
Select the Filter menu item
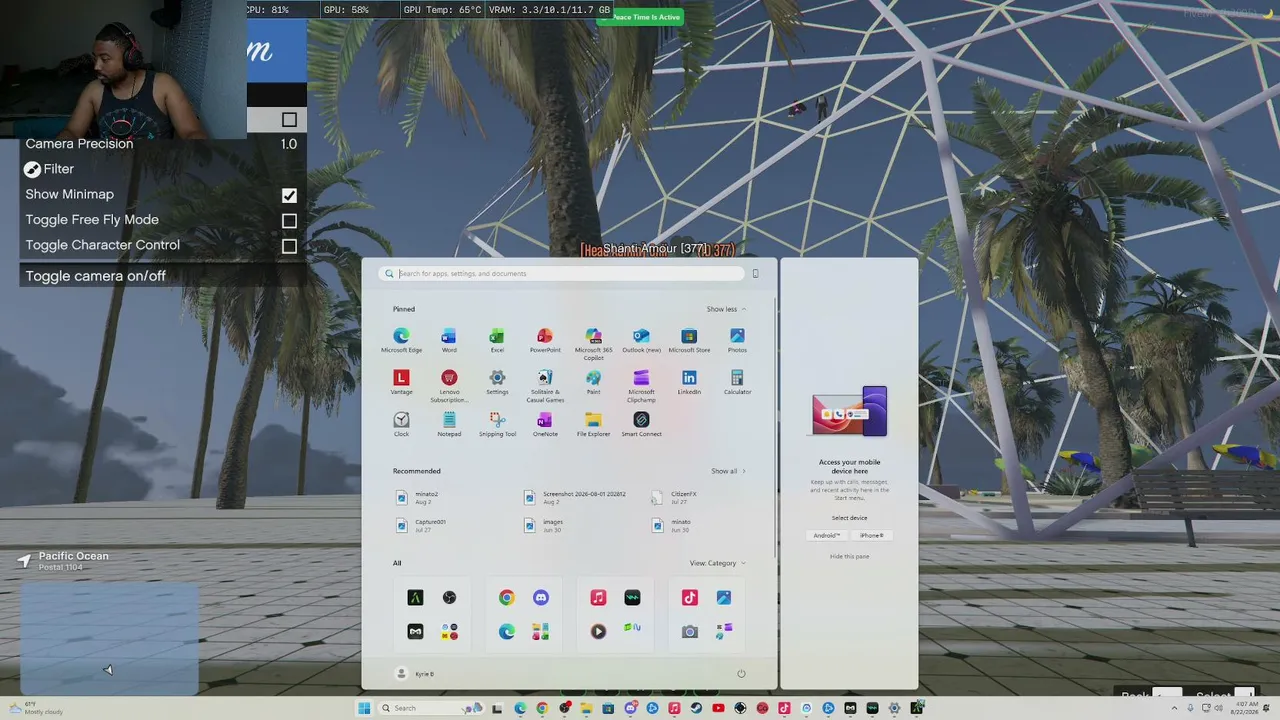click(163, 169)
